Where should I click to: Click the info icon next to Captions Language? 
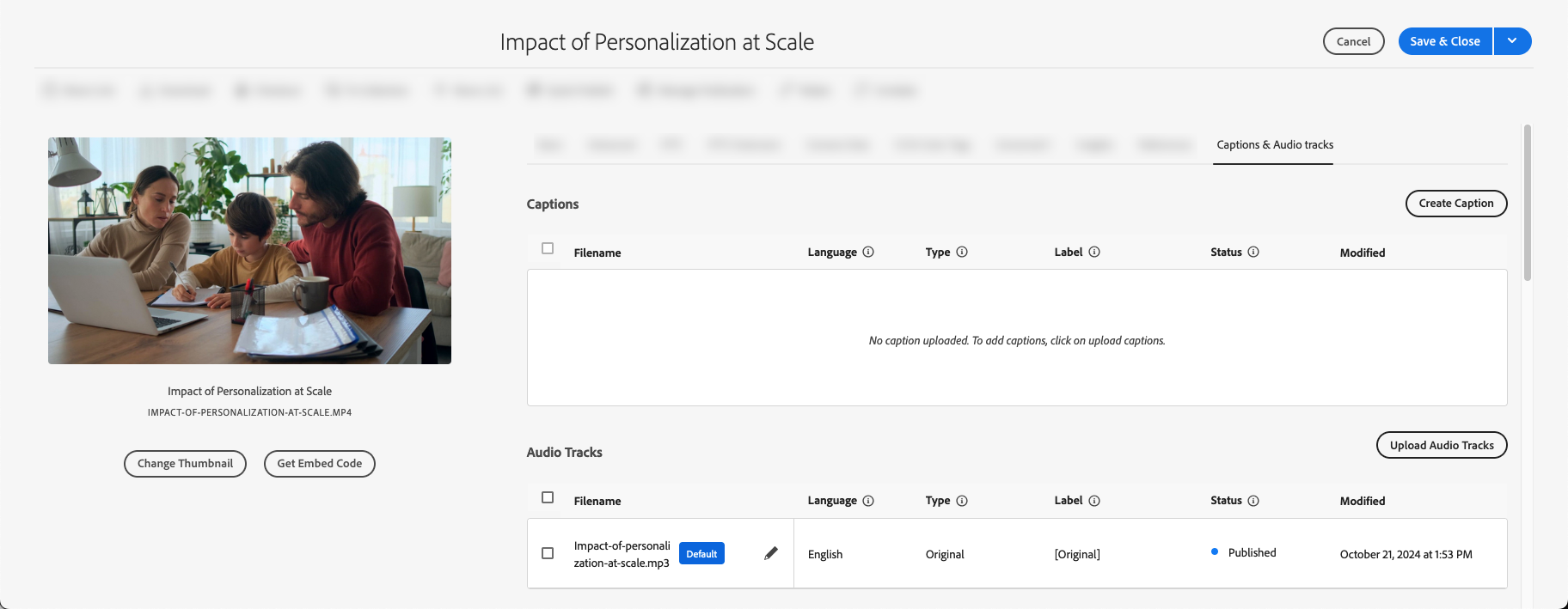click(868, 252)
